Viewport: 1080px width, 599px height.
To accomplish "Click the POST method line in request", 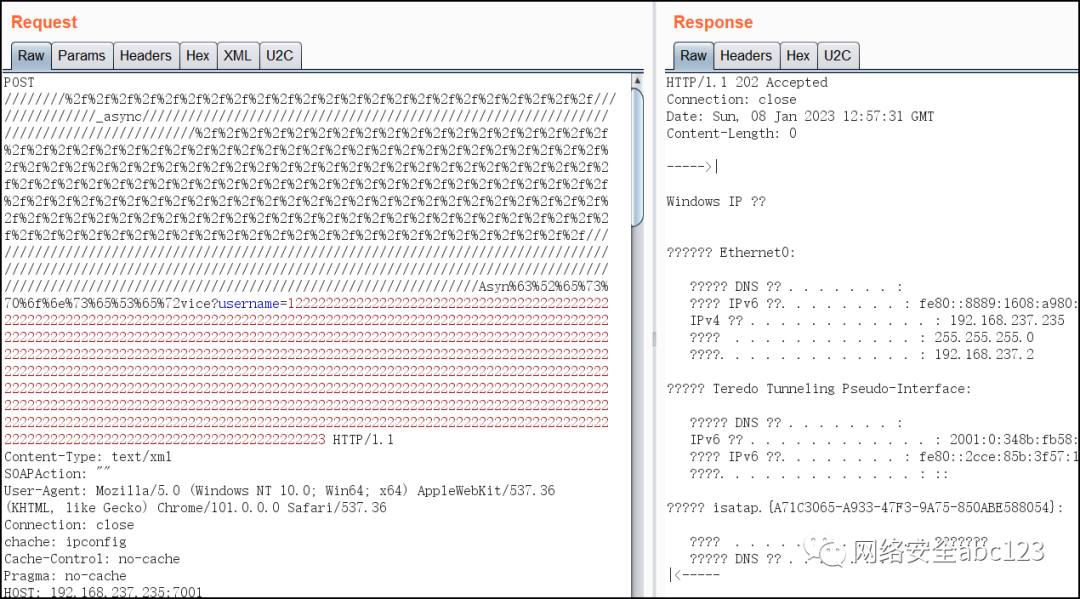I will point(19,83).
